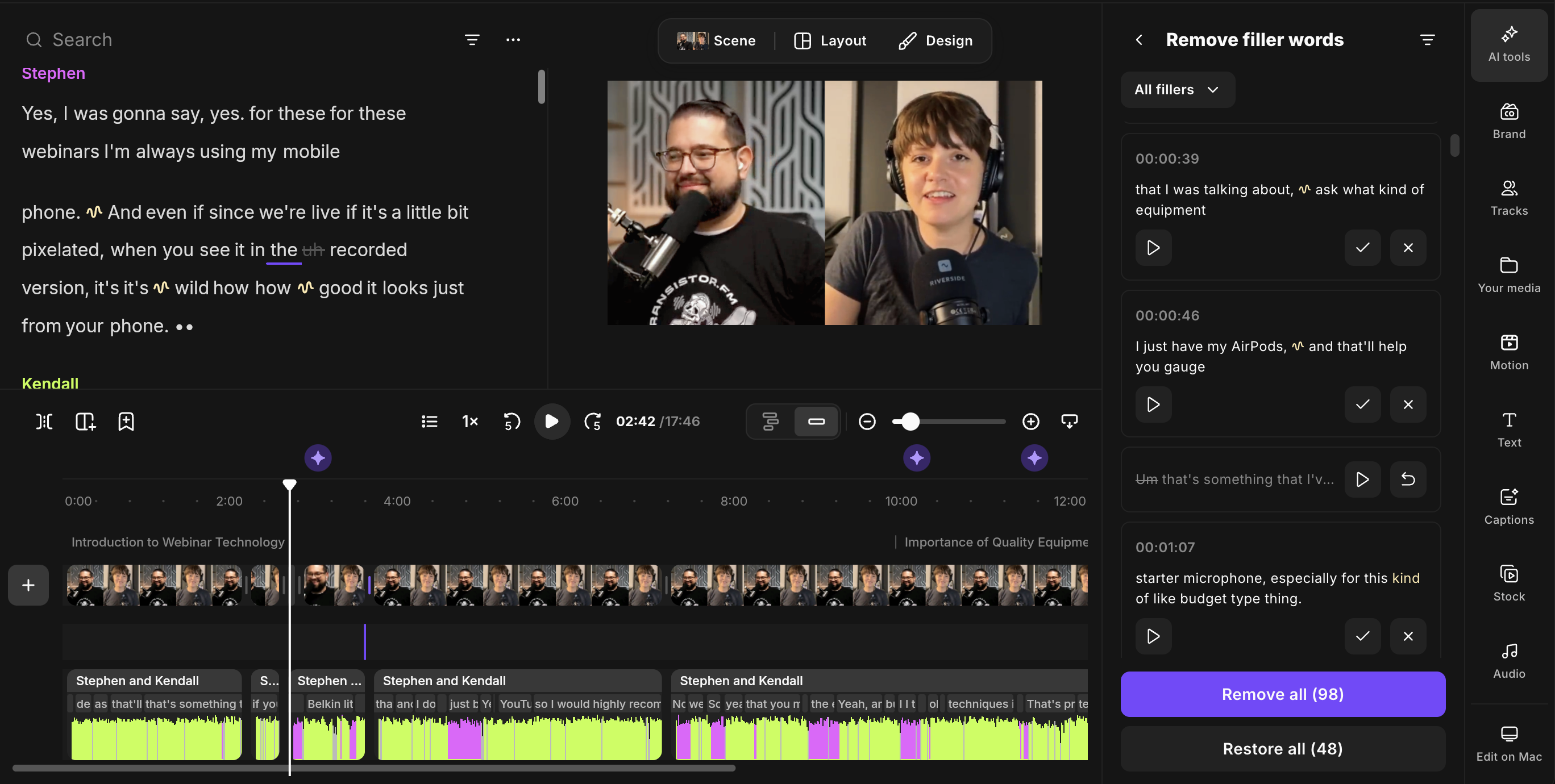Open the chapter list icon

(x=429, y=422)
